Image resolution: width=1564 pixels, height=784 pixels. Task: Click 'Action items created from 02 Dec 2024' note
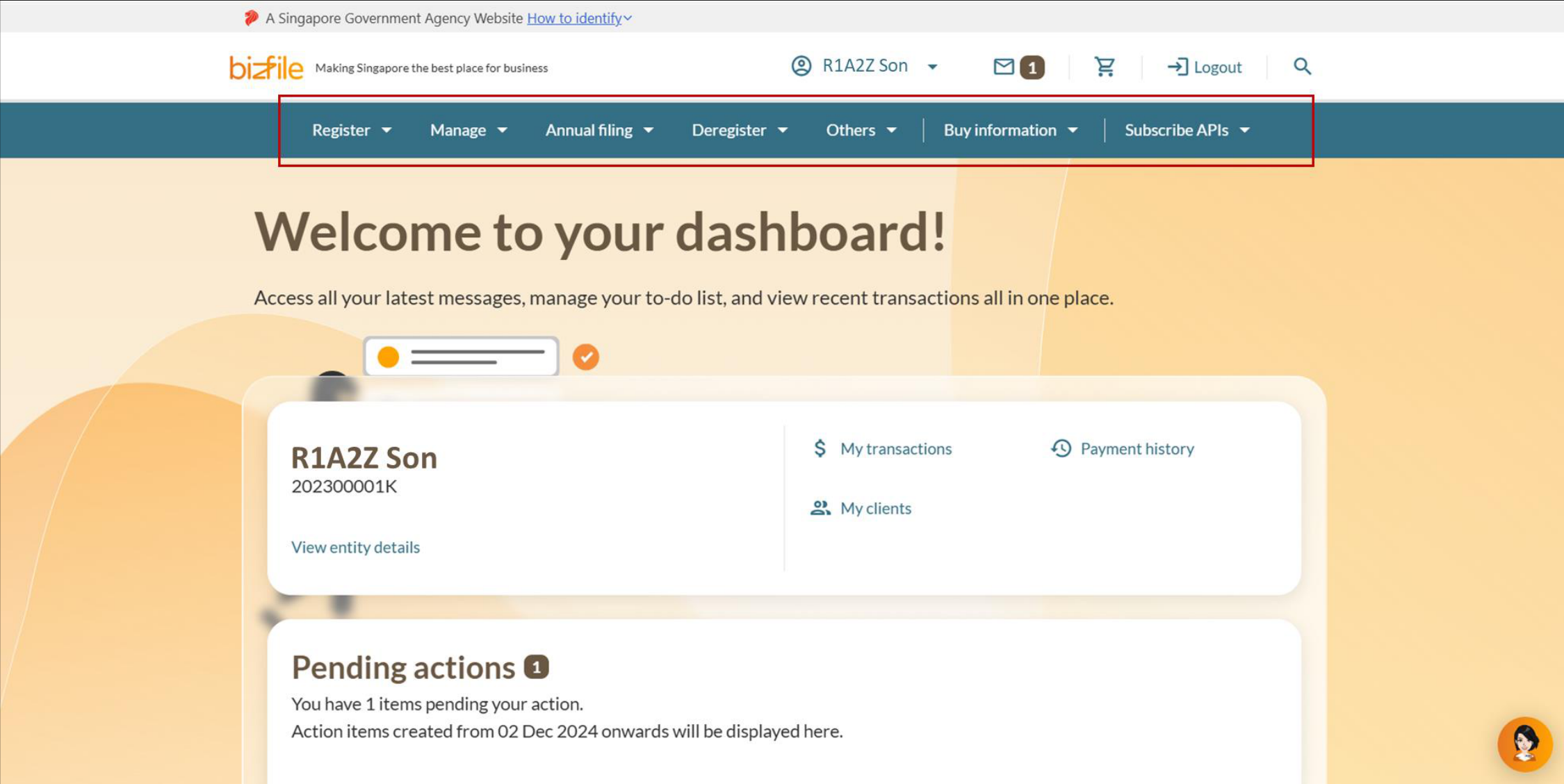[567, 731]
